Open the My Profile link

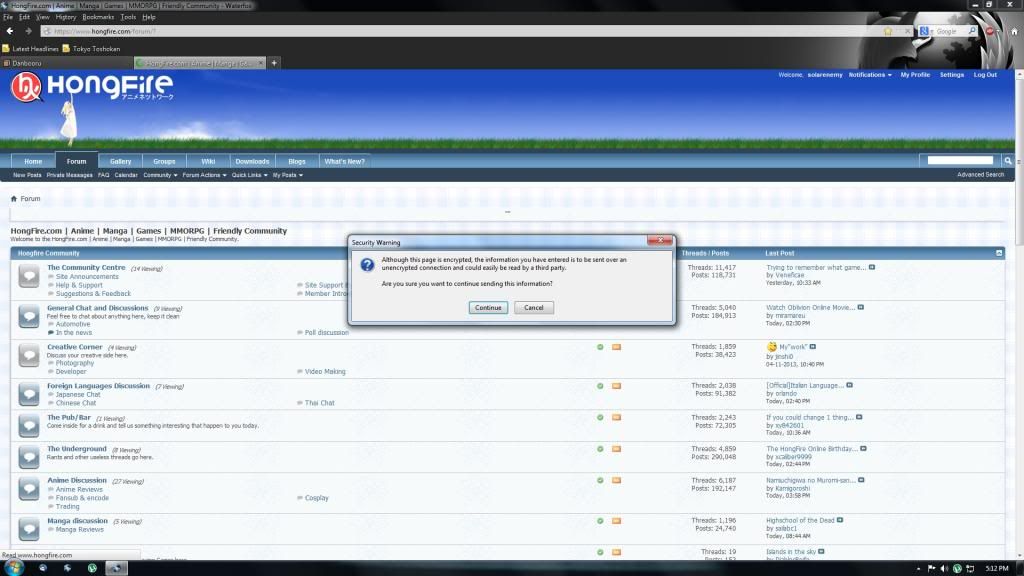[x=915, y=75]
